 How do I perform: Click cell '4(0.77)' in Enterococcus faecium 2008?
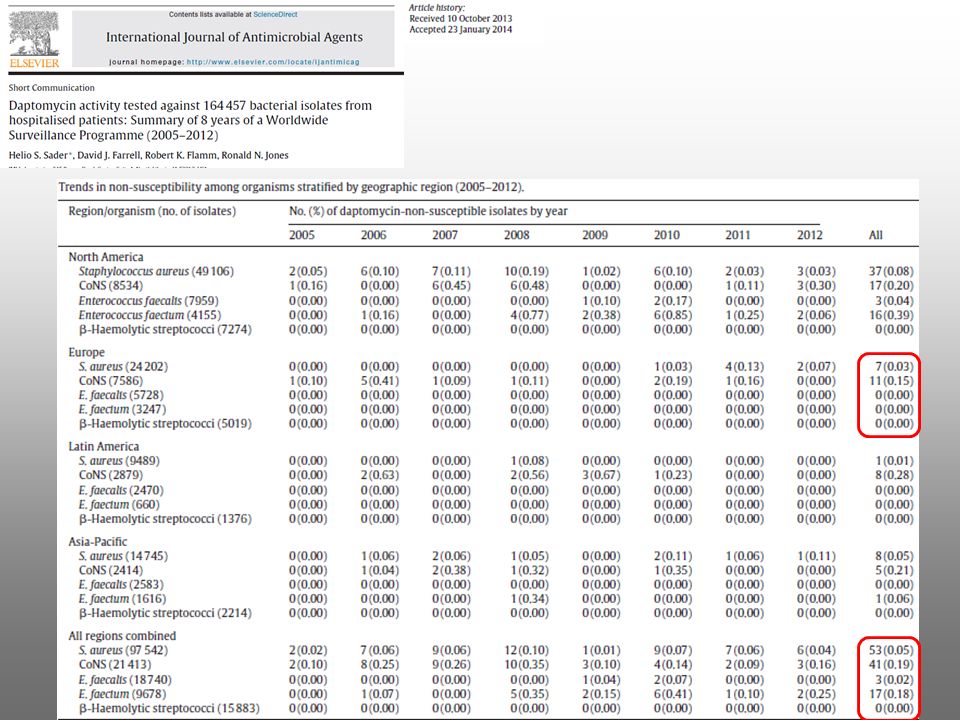tap(530, 315)
